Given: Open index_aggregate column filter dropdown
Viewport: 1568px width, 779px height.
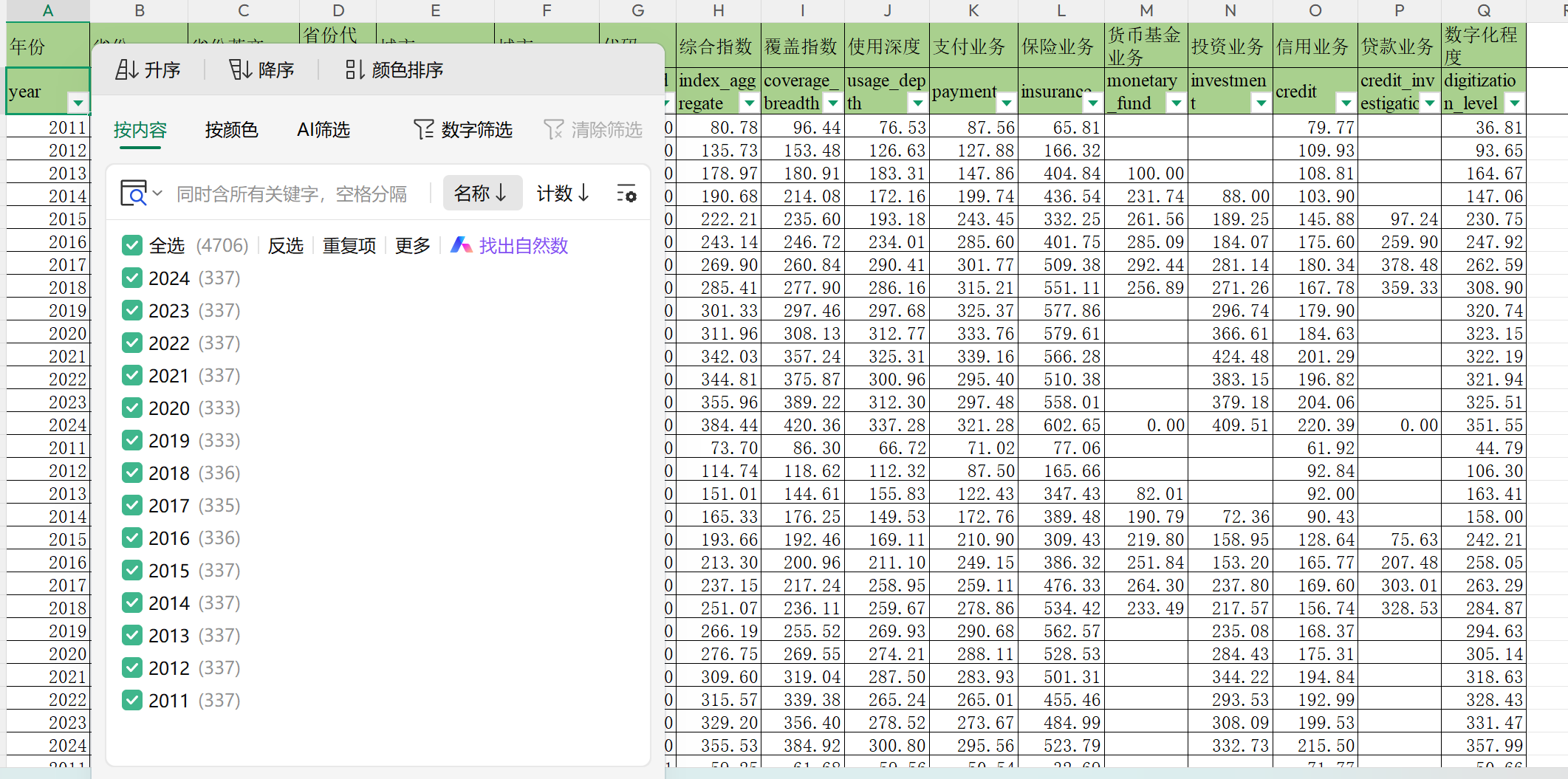Looking at the screenshot, I should 749,103.
